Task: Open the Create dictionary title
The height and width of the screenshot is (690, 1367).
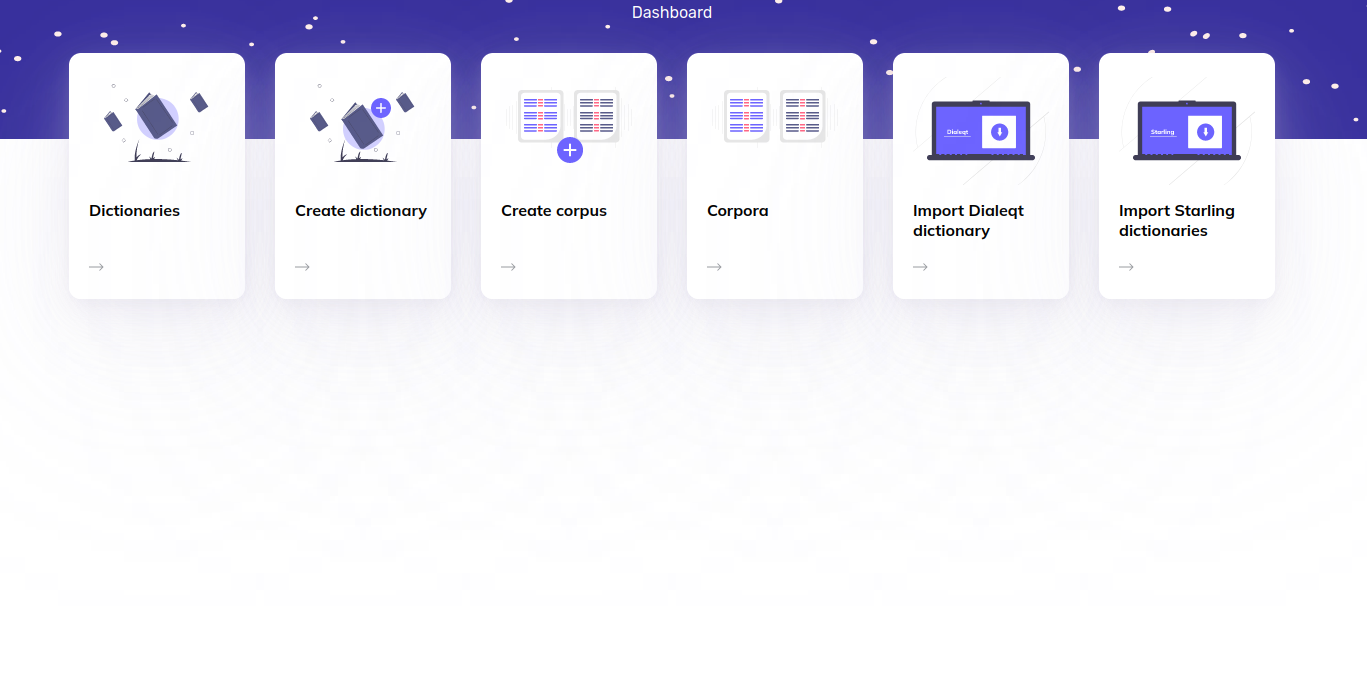Action: coord(361,211)
